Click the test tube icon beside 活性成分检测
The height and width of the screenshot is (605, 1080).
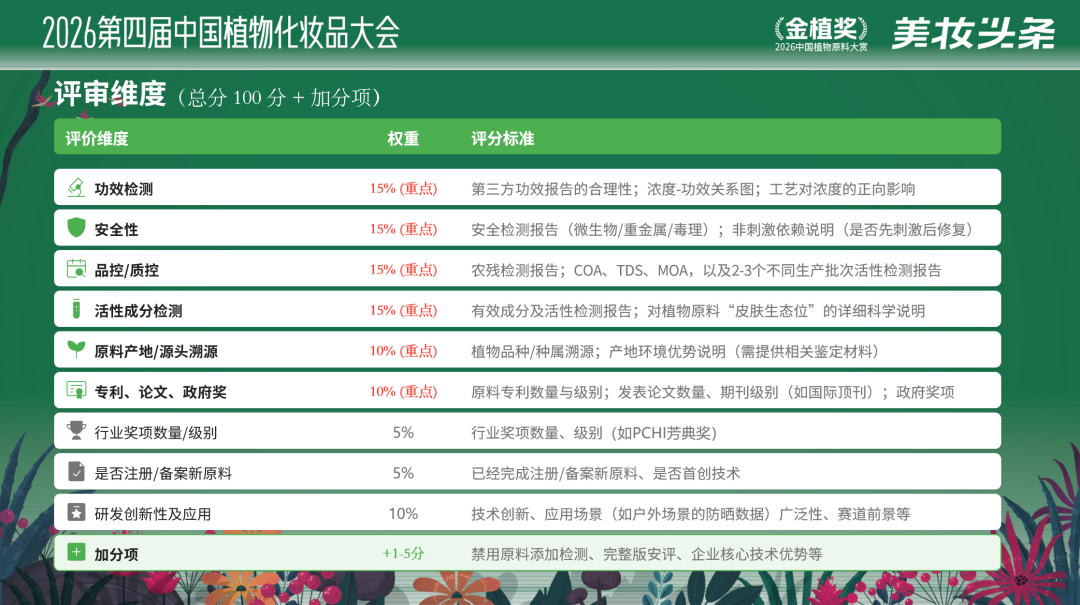[x=76, y=309]
